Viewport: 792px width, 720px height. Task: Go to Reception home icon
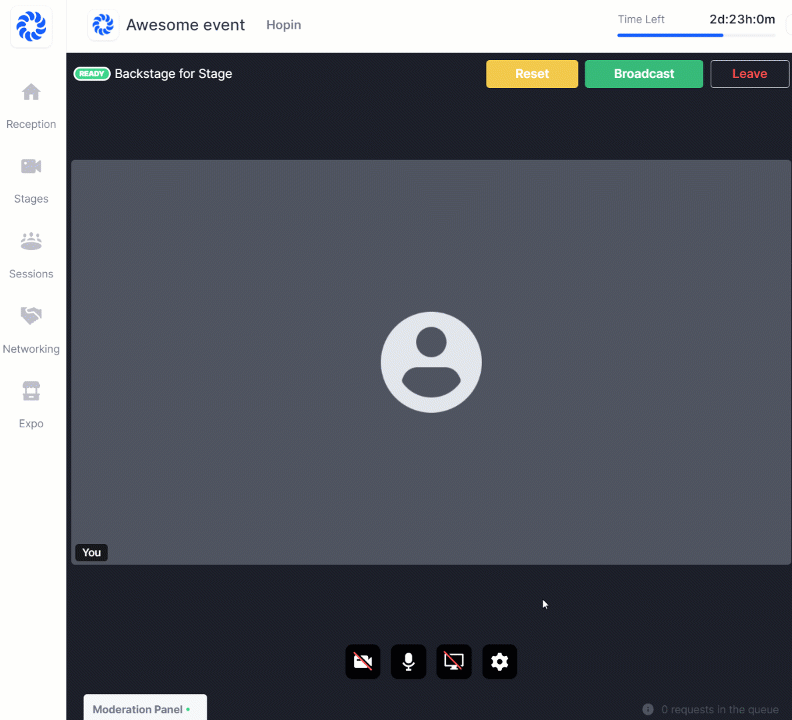point(31,92)
